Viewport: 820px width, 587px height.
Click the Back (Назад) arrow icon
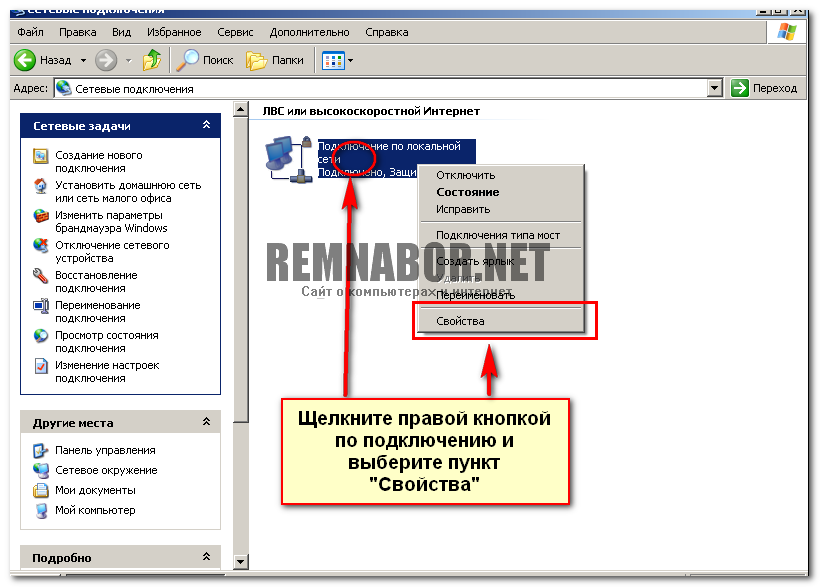(x=26, y=60)
